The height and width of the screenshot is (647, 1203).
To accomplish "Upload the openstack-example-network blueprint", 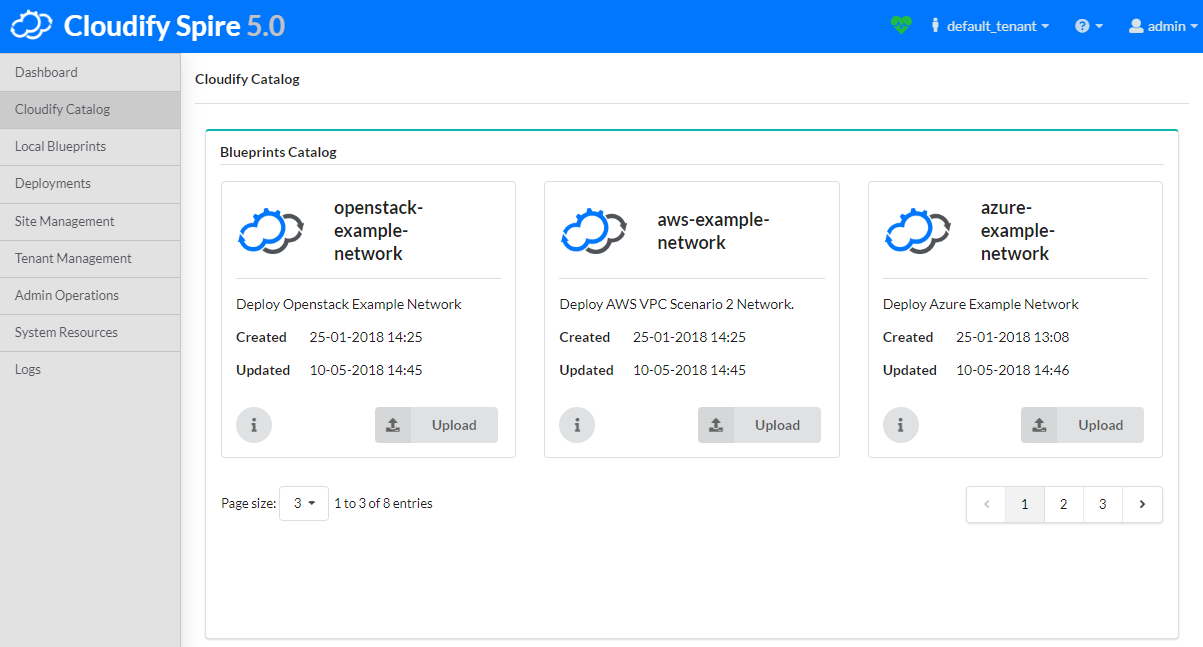I will pyautogui.click(x=436, y=425).
